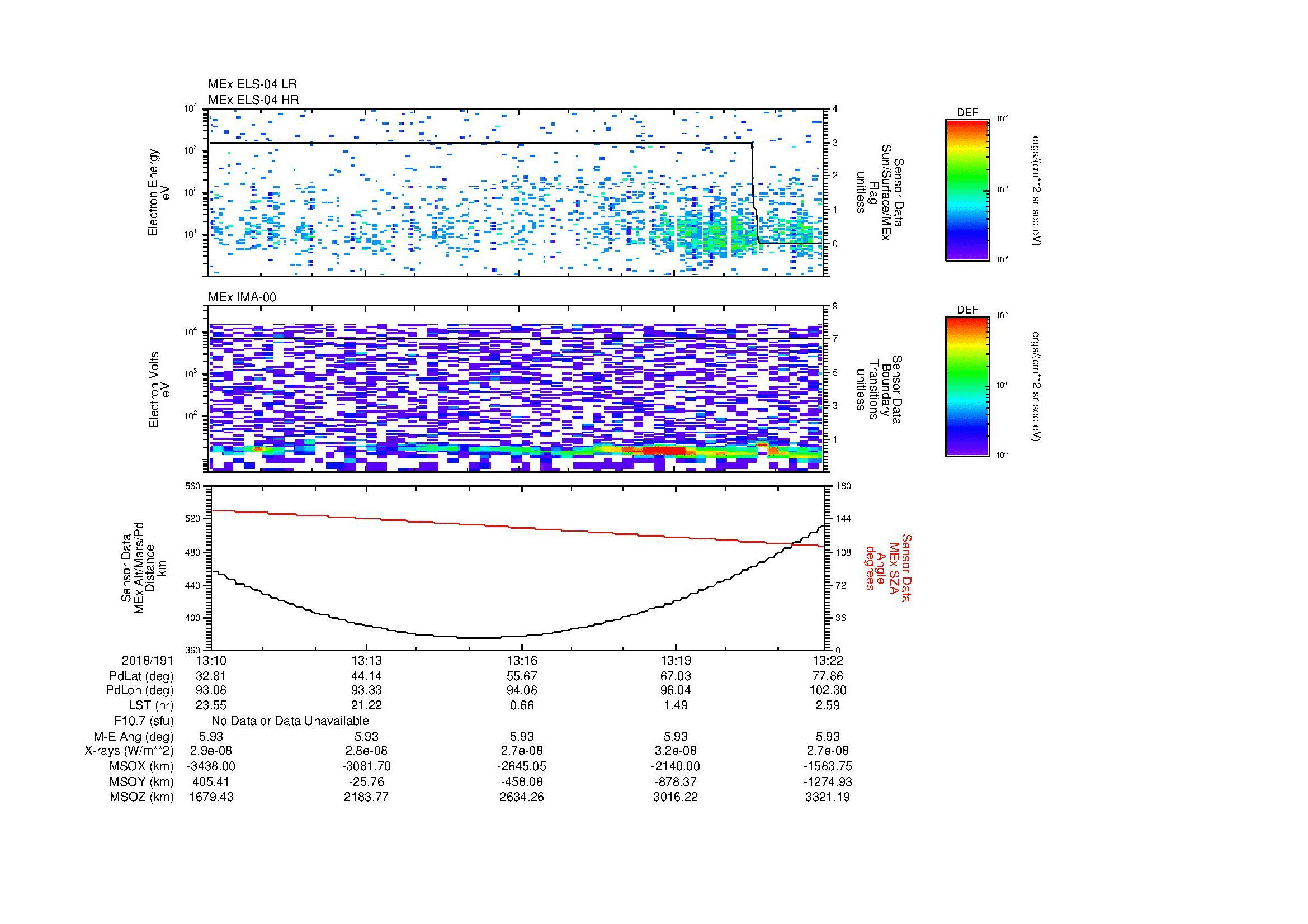This screenshot has height=924, width=1308.
Task: Click the 'Electron Energy eV' axis label
Action: click(159, 192)
